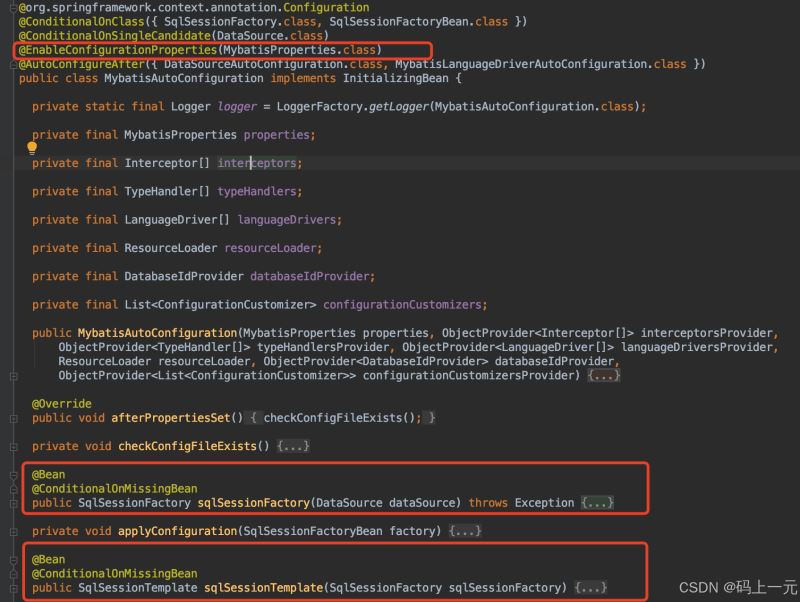This screenshot has width=800, height=602.
Task: Expand folded {...} body of applyConfiguration
Action: click(465, 531)
